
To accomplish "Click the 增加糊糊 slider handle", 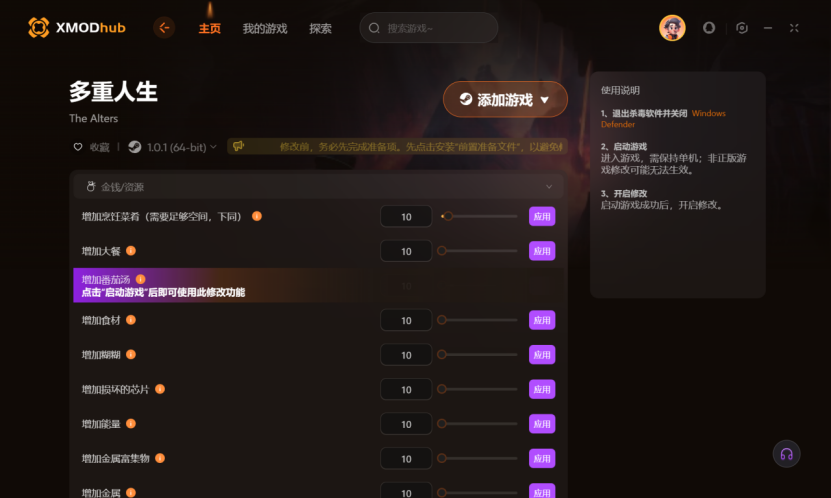I will (441, 354).
